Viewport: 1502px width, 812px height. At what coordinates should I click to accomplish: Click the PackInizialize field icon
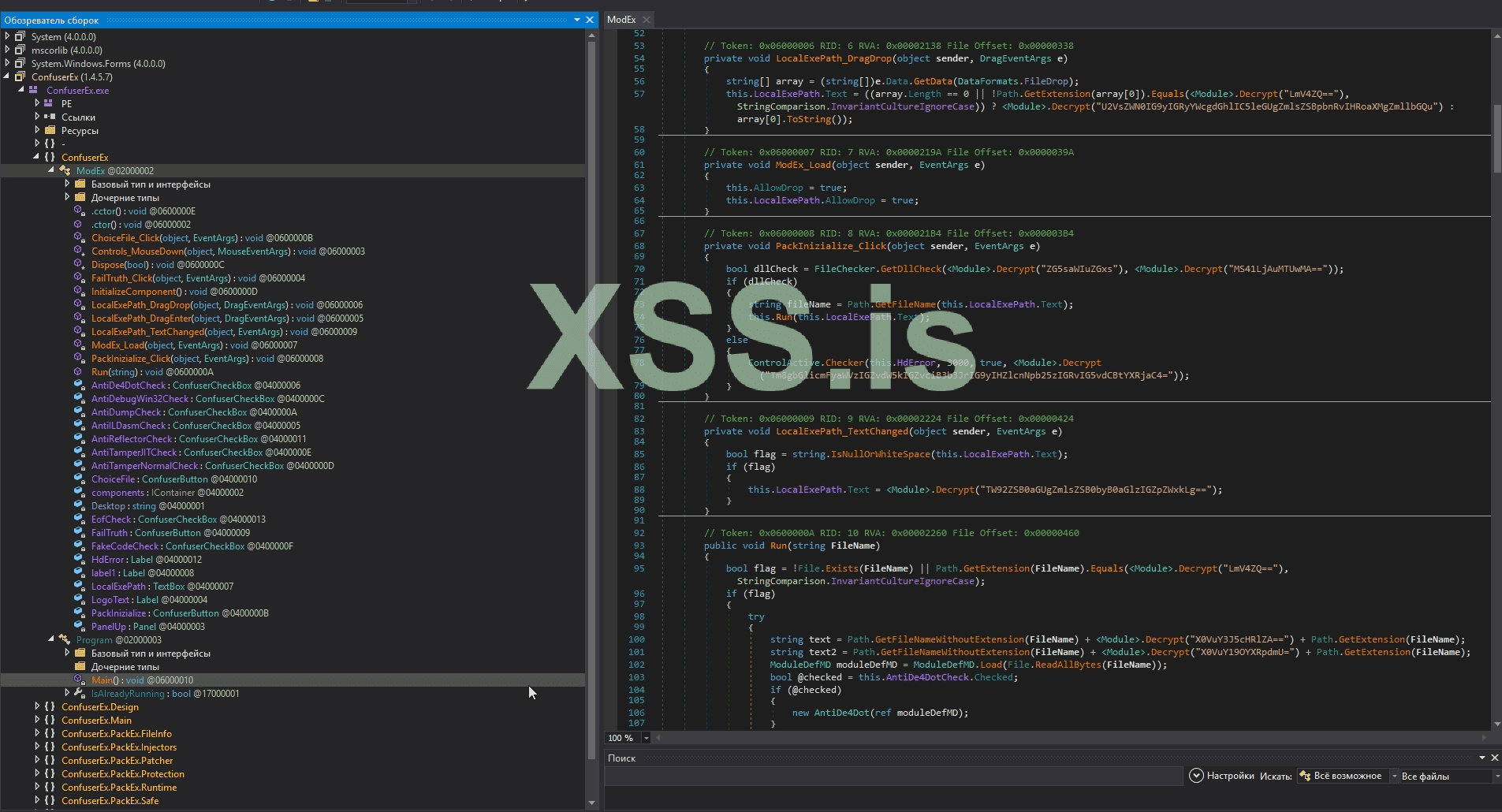[79, 613]
